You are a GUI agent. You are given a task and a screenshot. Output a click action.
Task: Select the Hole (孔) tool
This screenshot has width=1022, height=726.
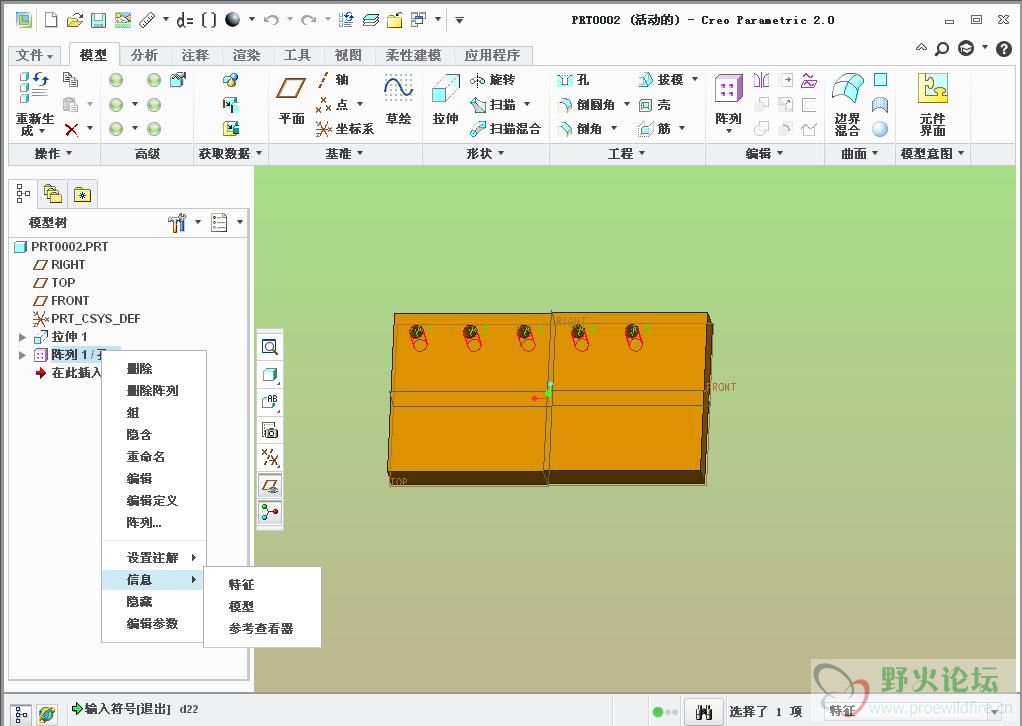click(573, 80)
